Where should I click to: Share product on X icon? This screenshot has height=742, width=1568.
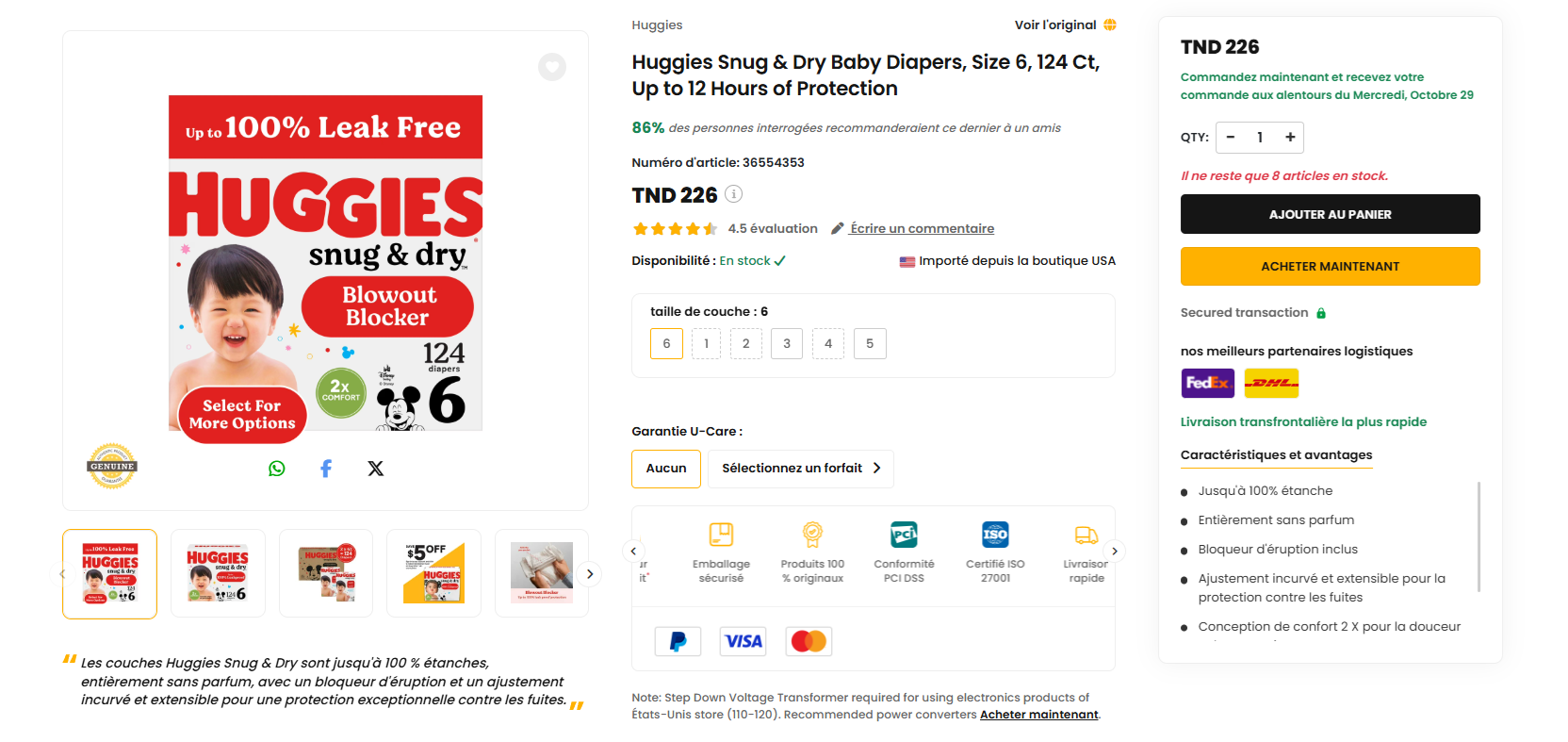[375, 469]
